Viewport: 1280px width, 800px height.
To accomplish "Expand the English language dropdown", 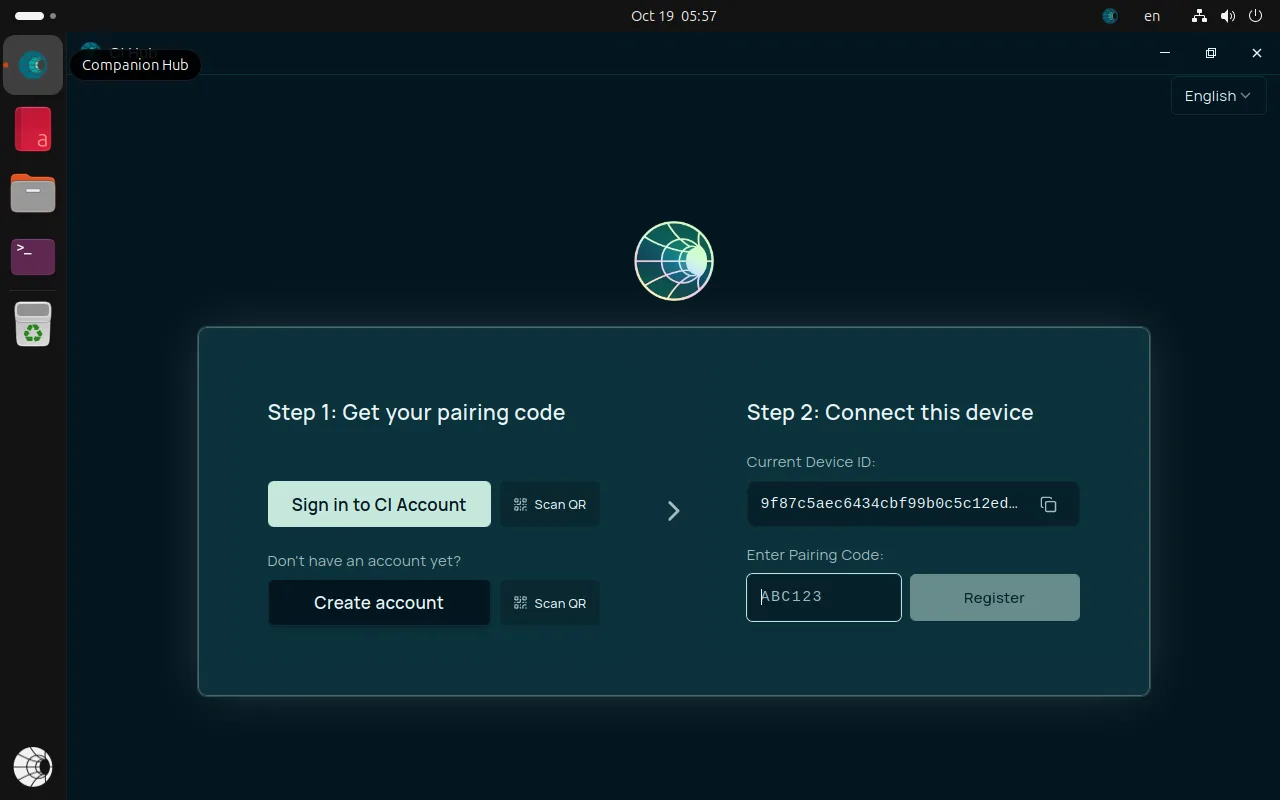I will coord(1218,96).
